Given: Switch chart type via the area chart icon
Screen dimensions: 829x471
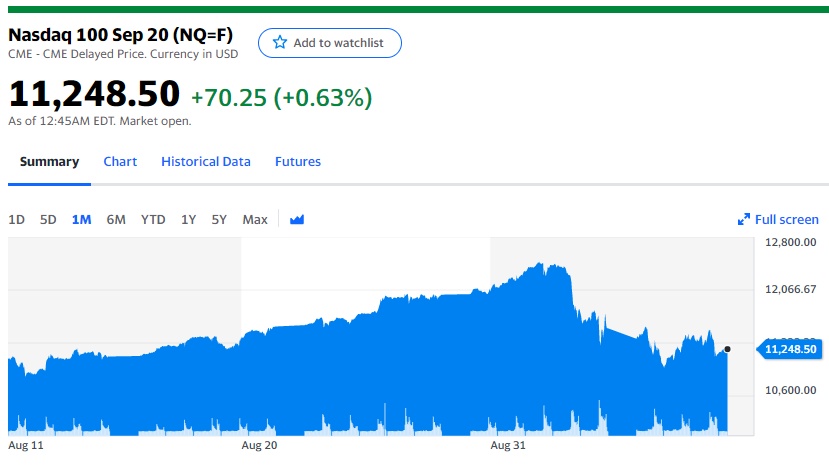Looking at the screenshot, I should 297,219.
